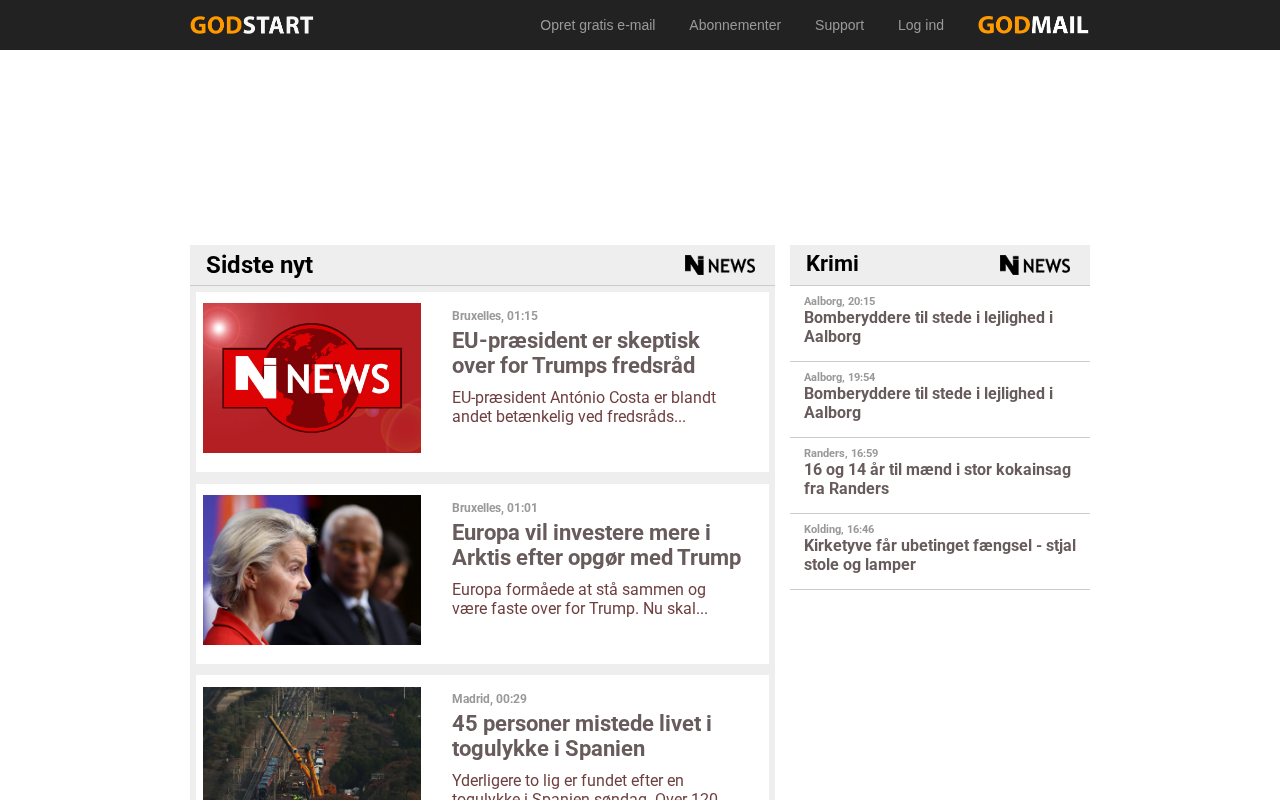Open the train accident crane thumbnail

[312, 743]
